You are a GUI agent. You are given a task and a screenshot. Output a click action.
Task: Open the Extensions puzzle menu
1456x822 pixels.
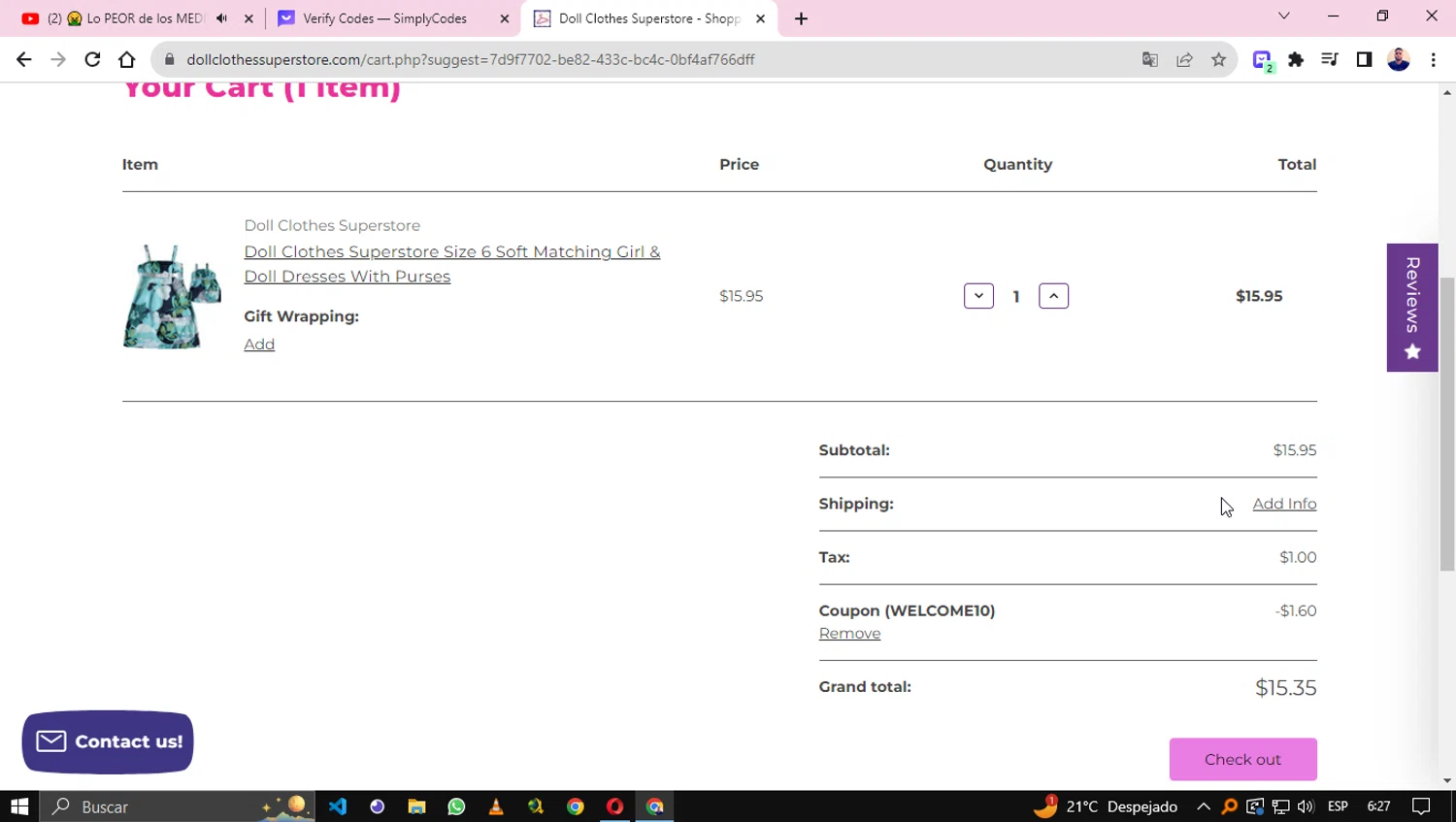[1296, 59]
